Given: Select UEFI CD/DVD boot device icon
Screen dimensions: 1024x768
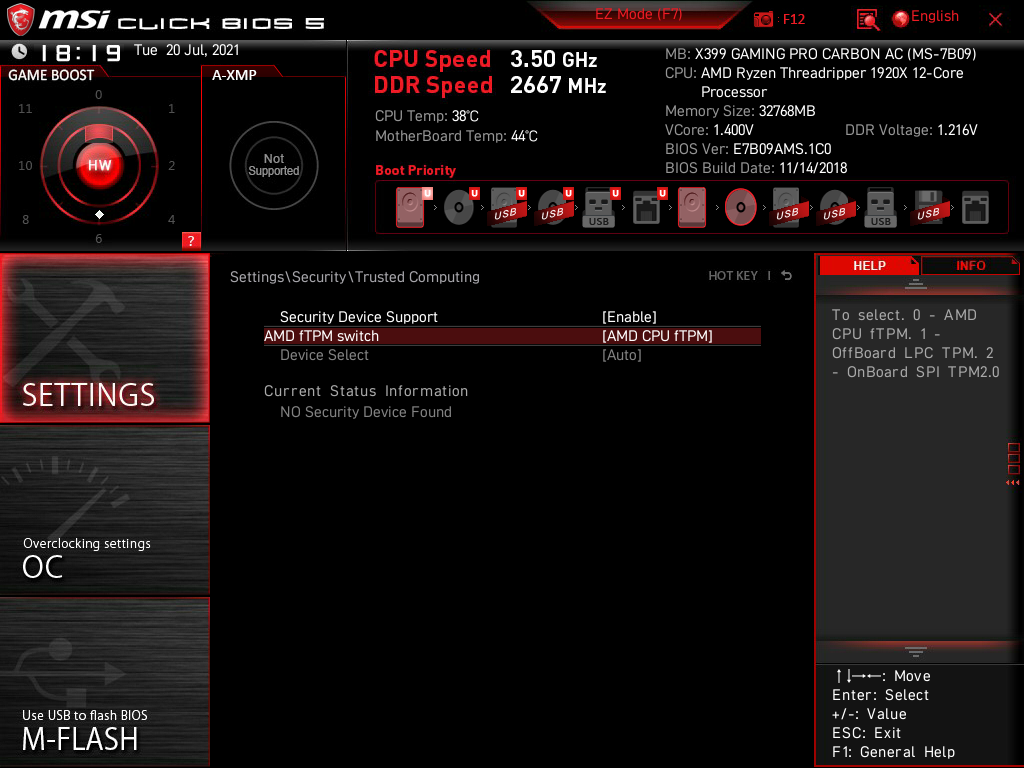Looking at the screenshot, I should coord(460,207).
